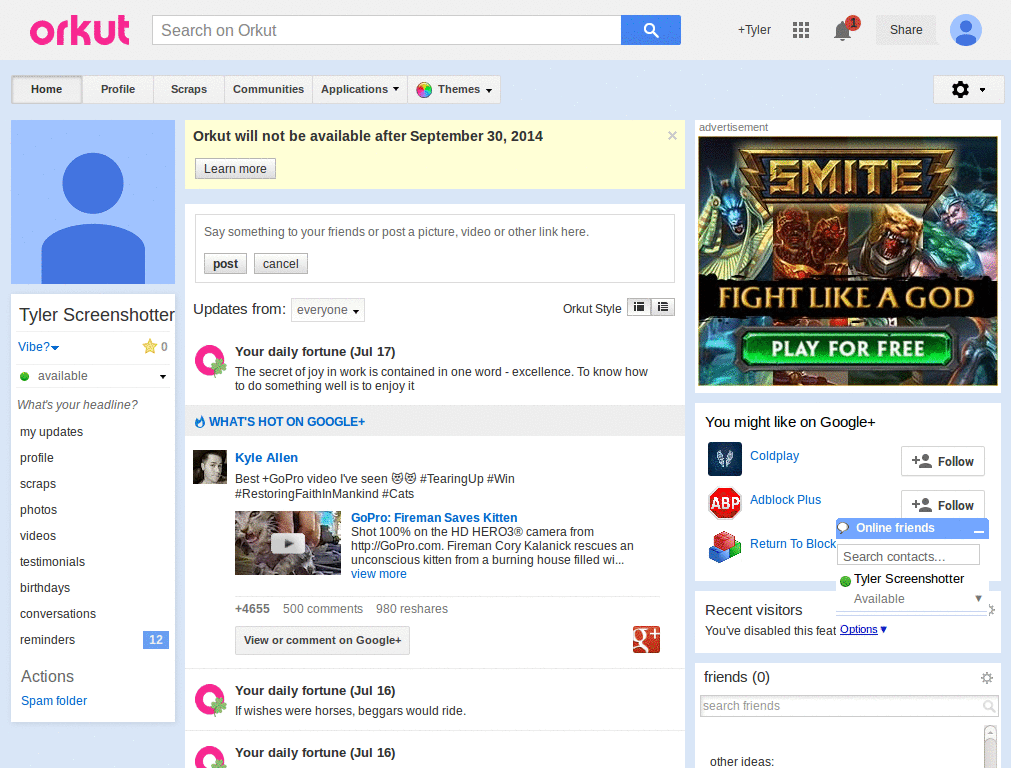The image size is (1024, 768).
Task: Click the Coldplay page avatar
Action: point(724,458)
